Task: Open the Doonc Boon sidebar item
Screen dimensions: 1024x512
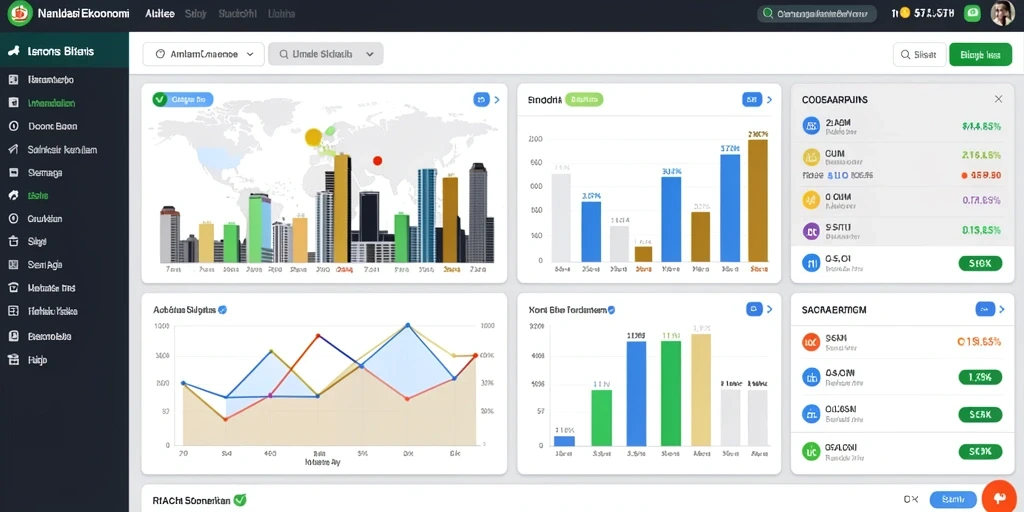Action: [53, 126]
